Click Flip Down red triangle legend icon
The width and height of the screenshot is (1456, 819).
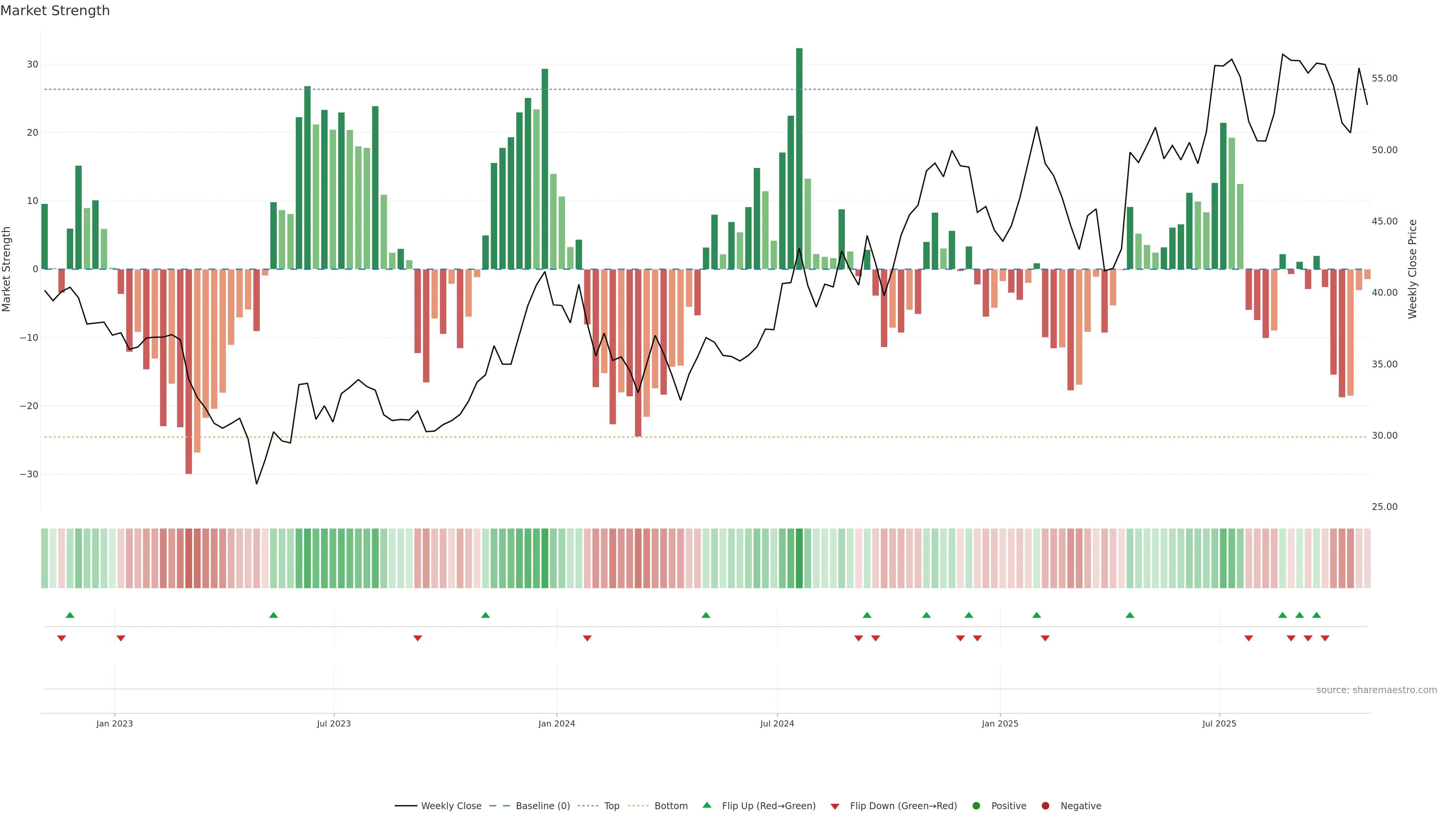click(835, 806)
